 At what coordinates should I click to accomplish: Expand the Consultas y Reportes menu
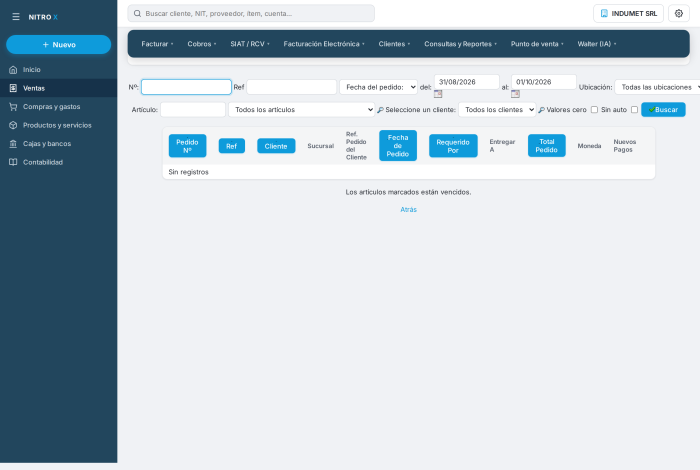(x=460, y=44)
